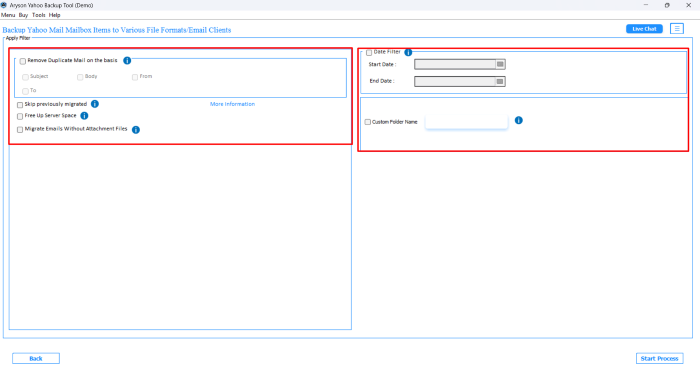Click info icon beside Custom Folder Name field
The width and height of the screenshot is (700, 372).
[518, 120]
